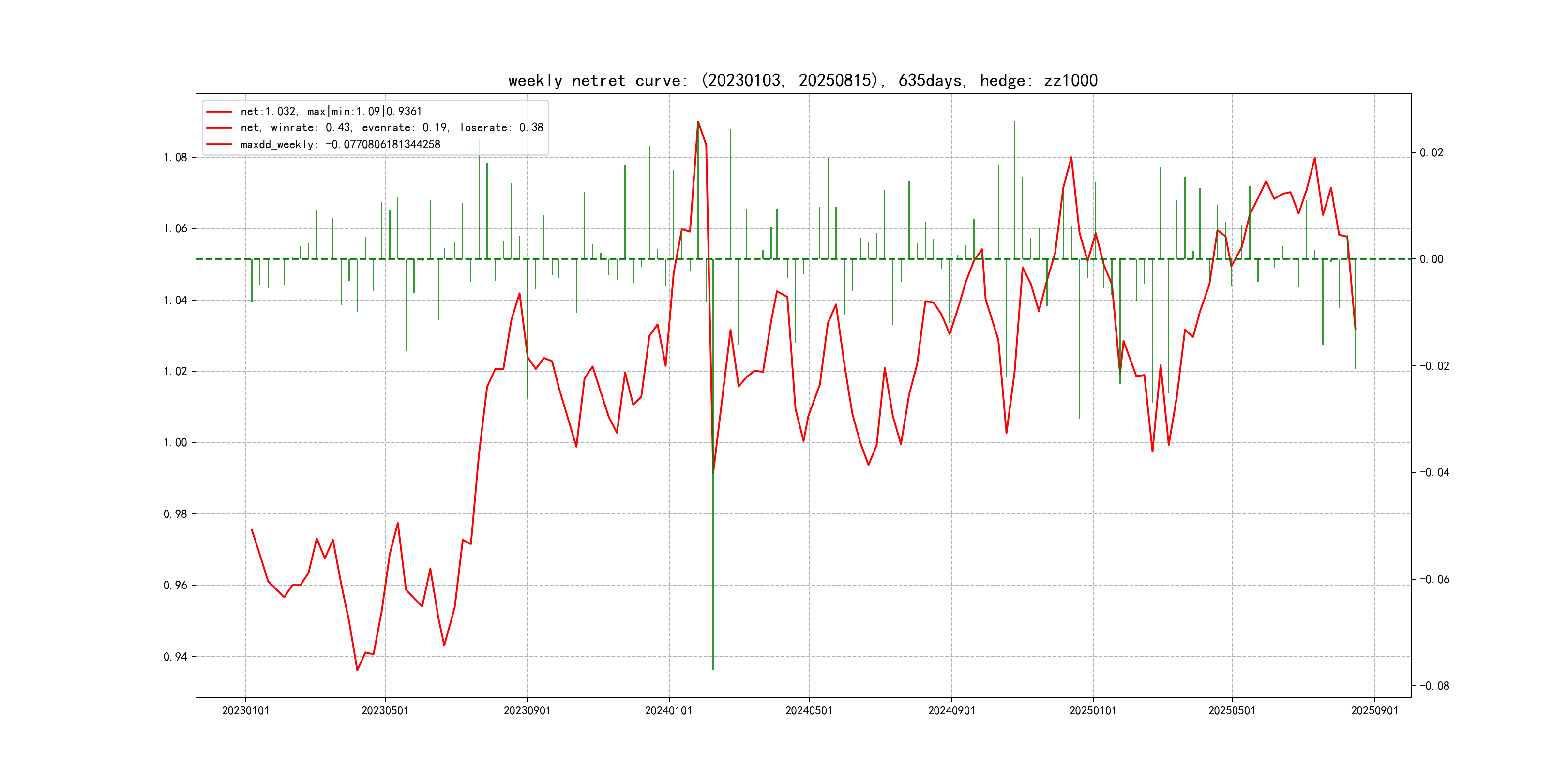Click the left y-axis label 0.94

point(175,657)
